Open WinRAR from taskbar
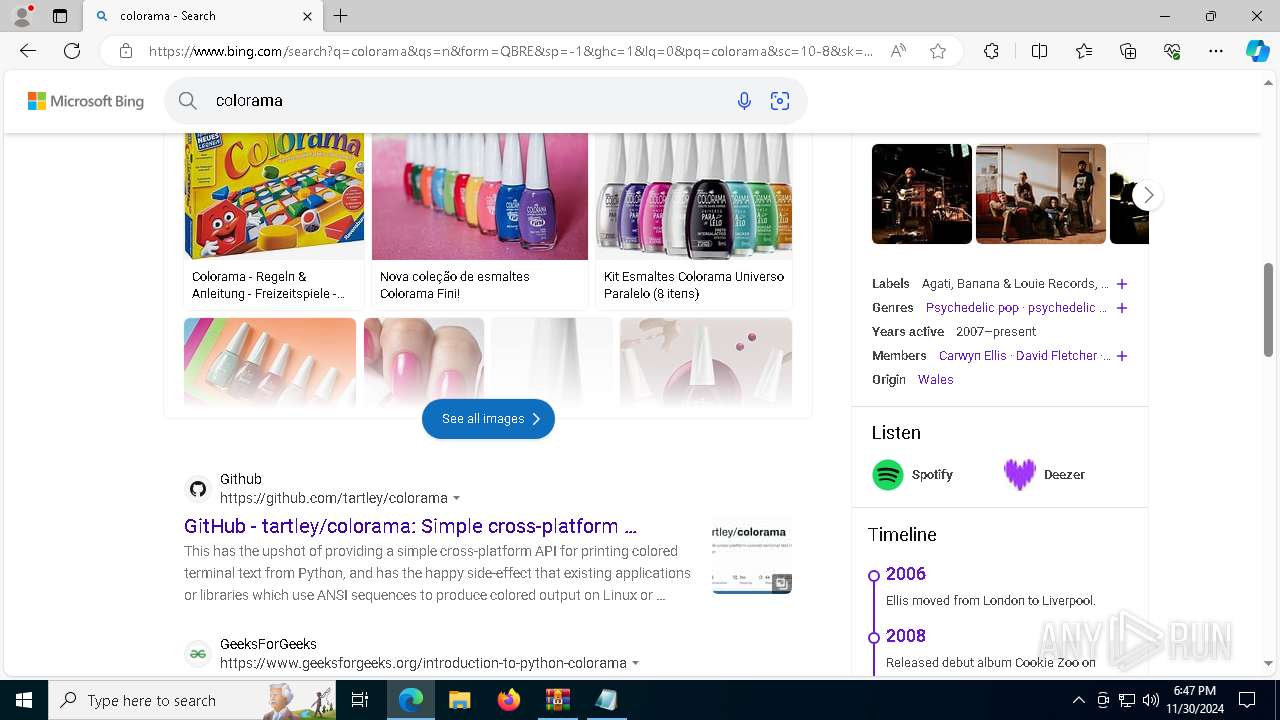 pyautogui.click(x=557, y=700)
